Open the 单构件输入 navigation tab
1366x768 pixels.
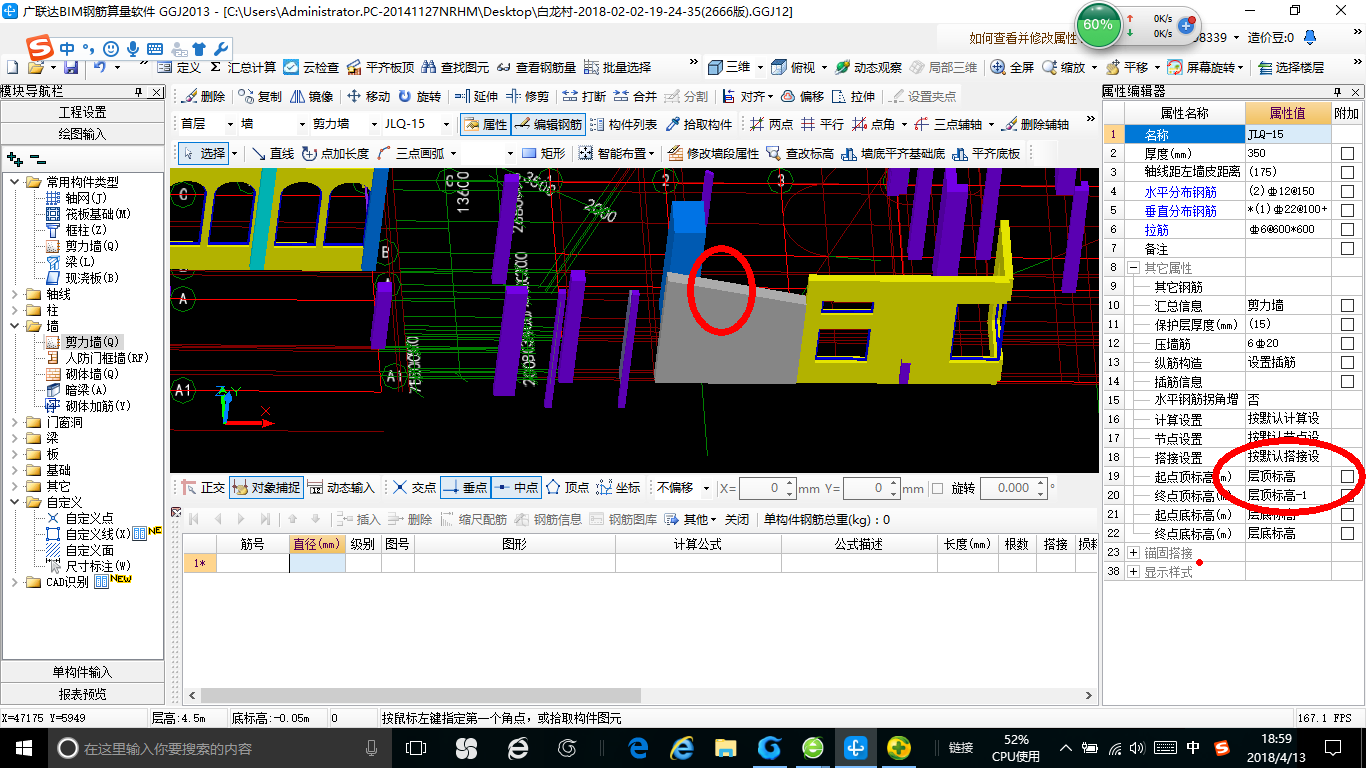tap(82, 672)
